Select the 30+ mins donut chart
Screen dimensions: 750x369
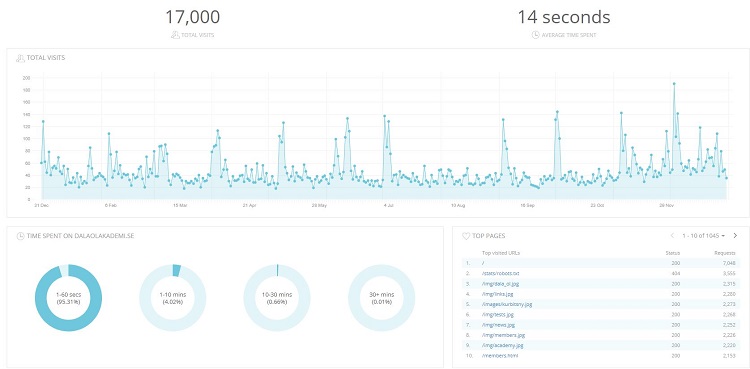[381, 298]
